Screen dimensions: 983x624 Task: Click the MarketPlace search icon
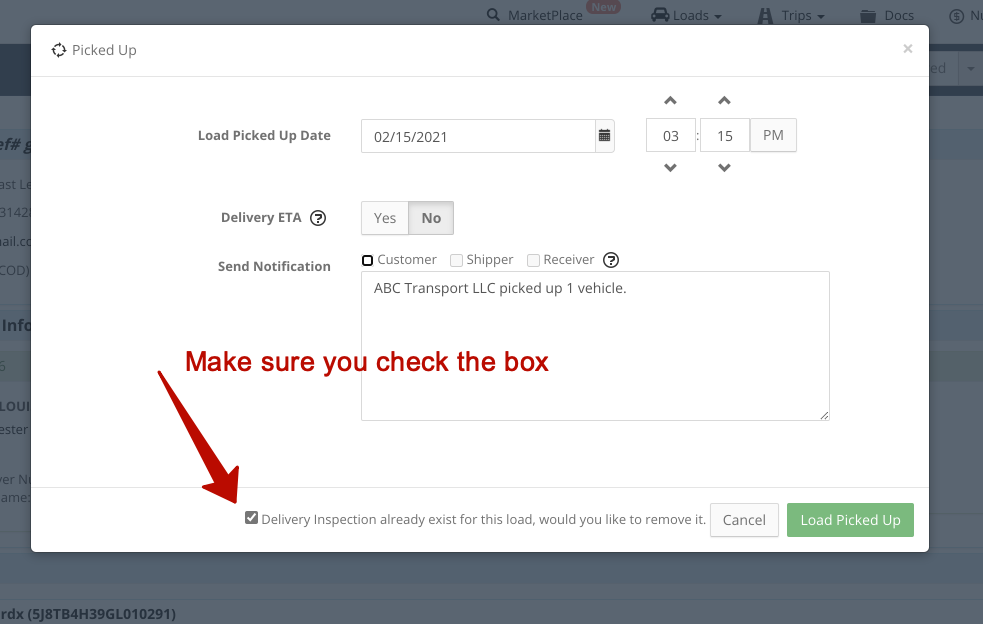tap(493, 15)
